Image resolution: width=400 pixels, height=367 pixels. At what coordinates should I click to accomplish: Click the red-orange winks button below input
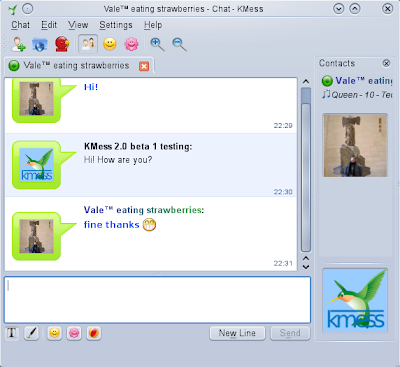click(x=94, y=333)
